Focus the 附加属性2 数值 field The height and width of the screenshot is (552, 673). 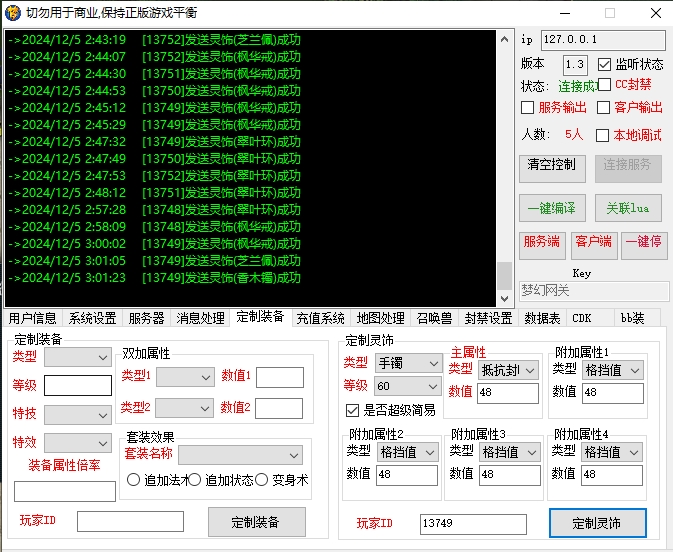click(407, 476)
